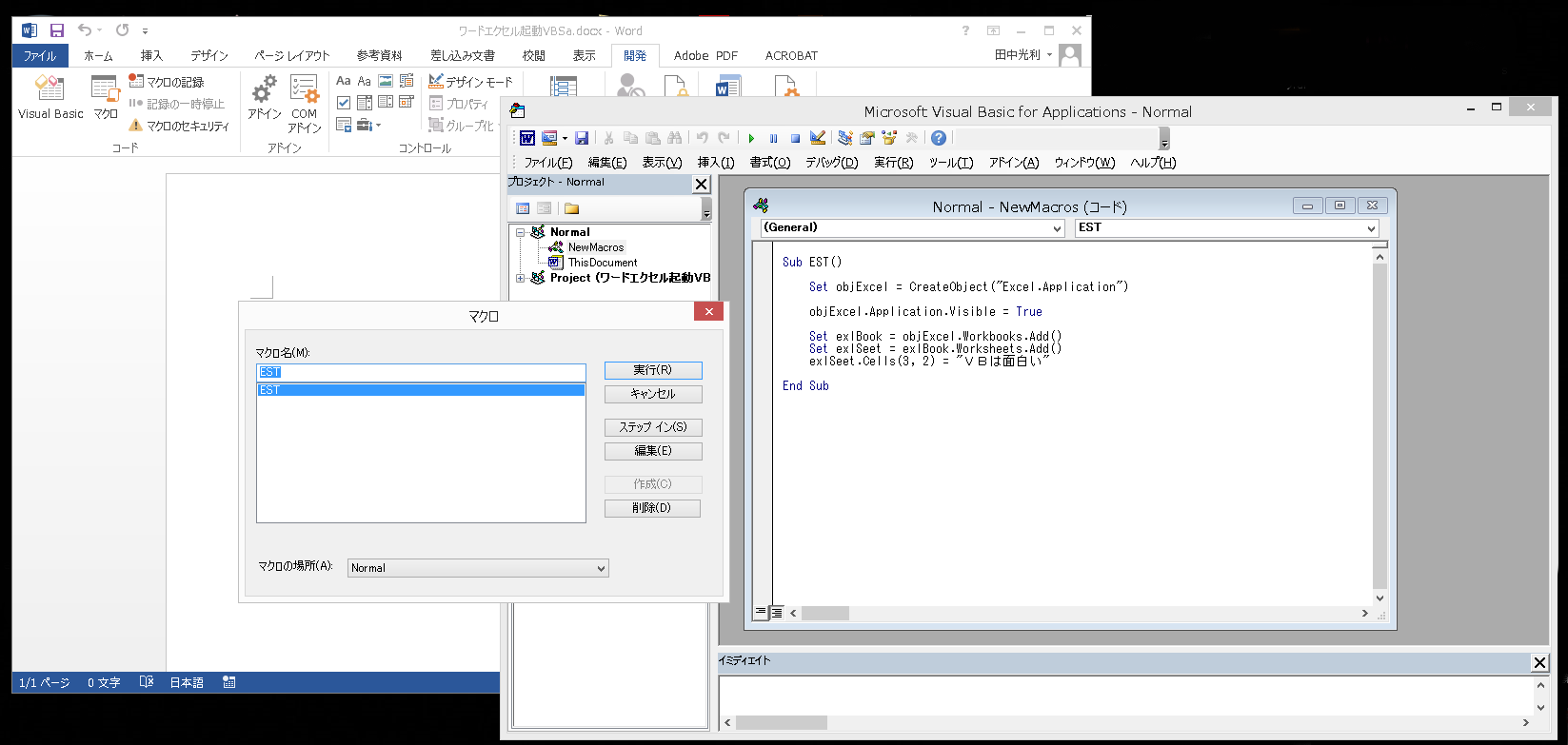1568x745 pixels.
Task: Save Normal via VBA toolbar floppy icon
Action: click(x=582, y=138)
